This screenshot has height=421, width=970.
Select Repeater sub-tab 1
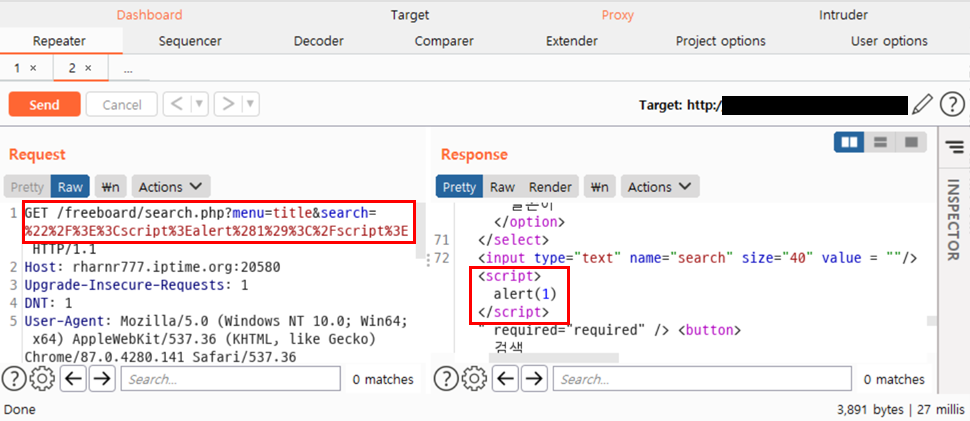(18, 68)
